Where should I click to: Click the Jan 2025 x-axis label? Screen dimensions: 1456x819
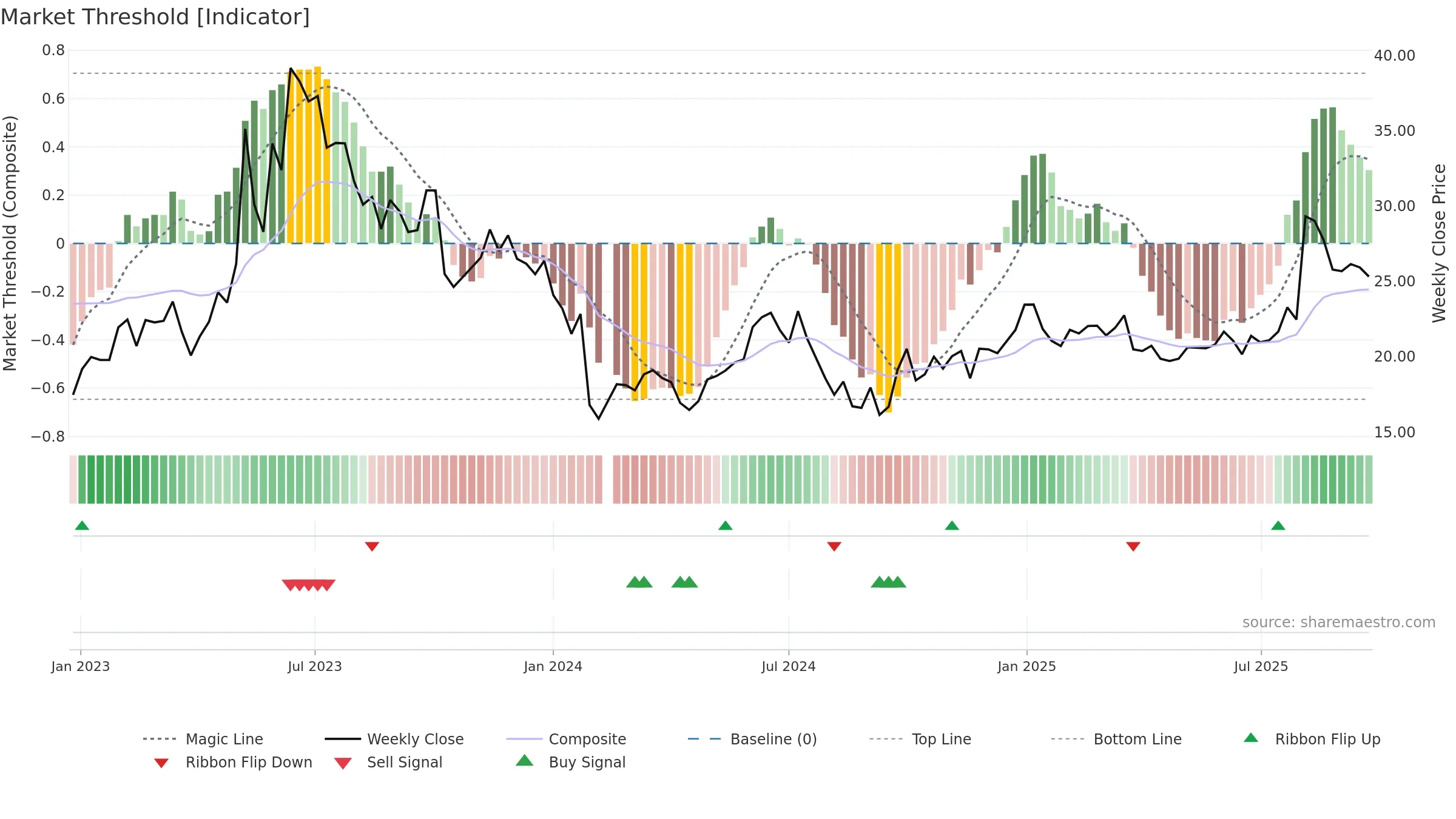coord(1027,667)
